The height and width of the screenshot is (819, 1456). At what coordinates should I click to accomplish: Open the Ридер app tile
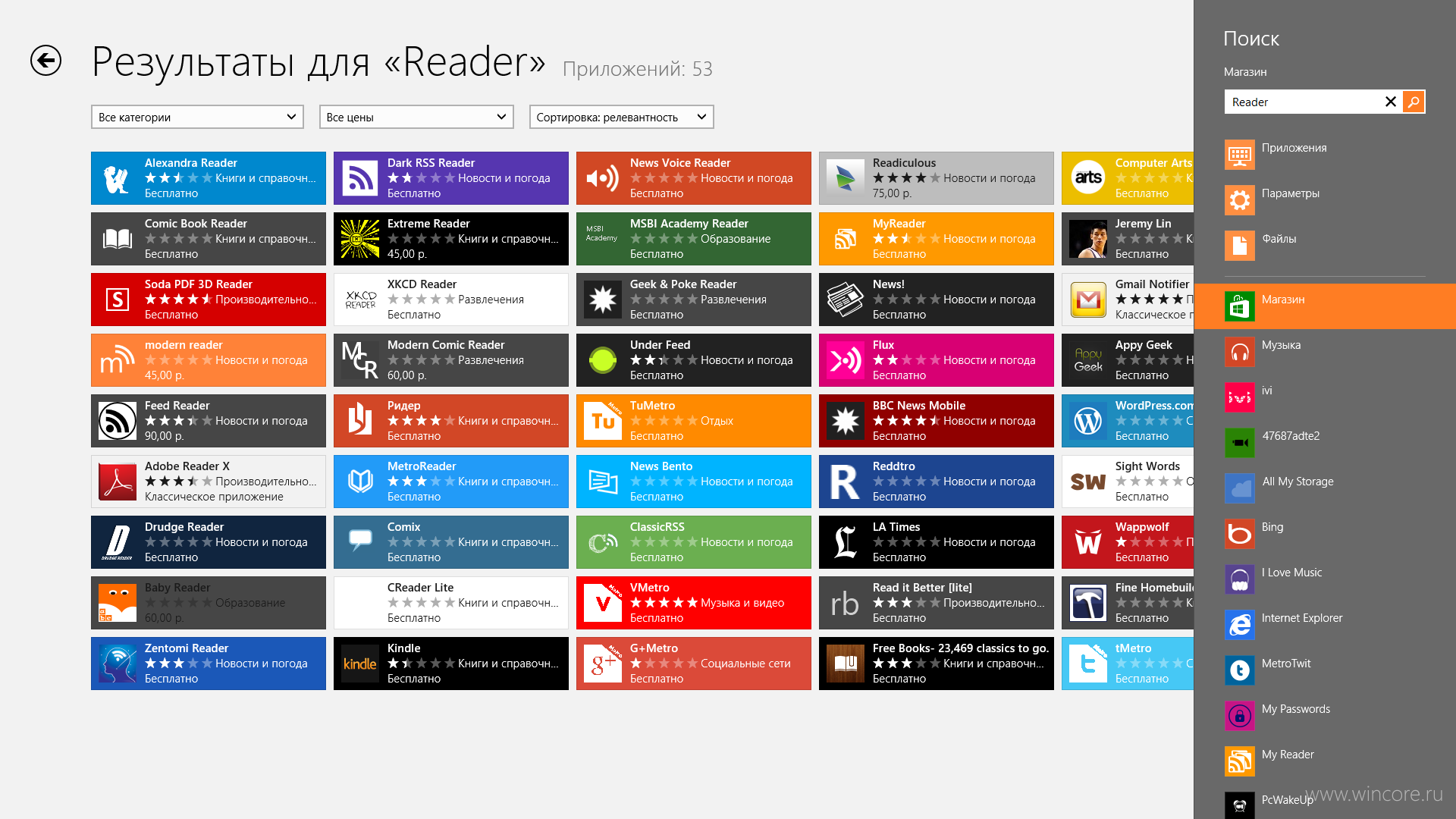451,421
